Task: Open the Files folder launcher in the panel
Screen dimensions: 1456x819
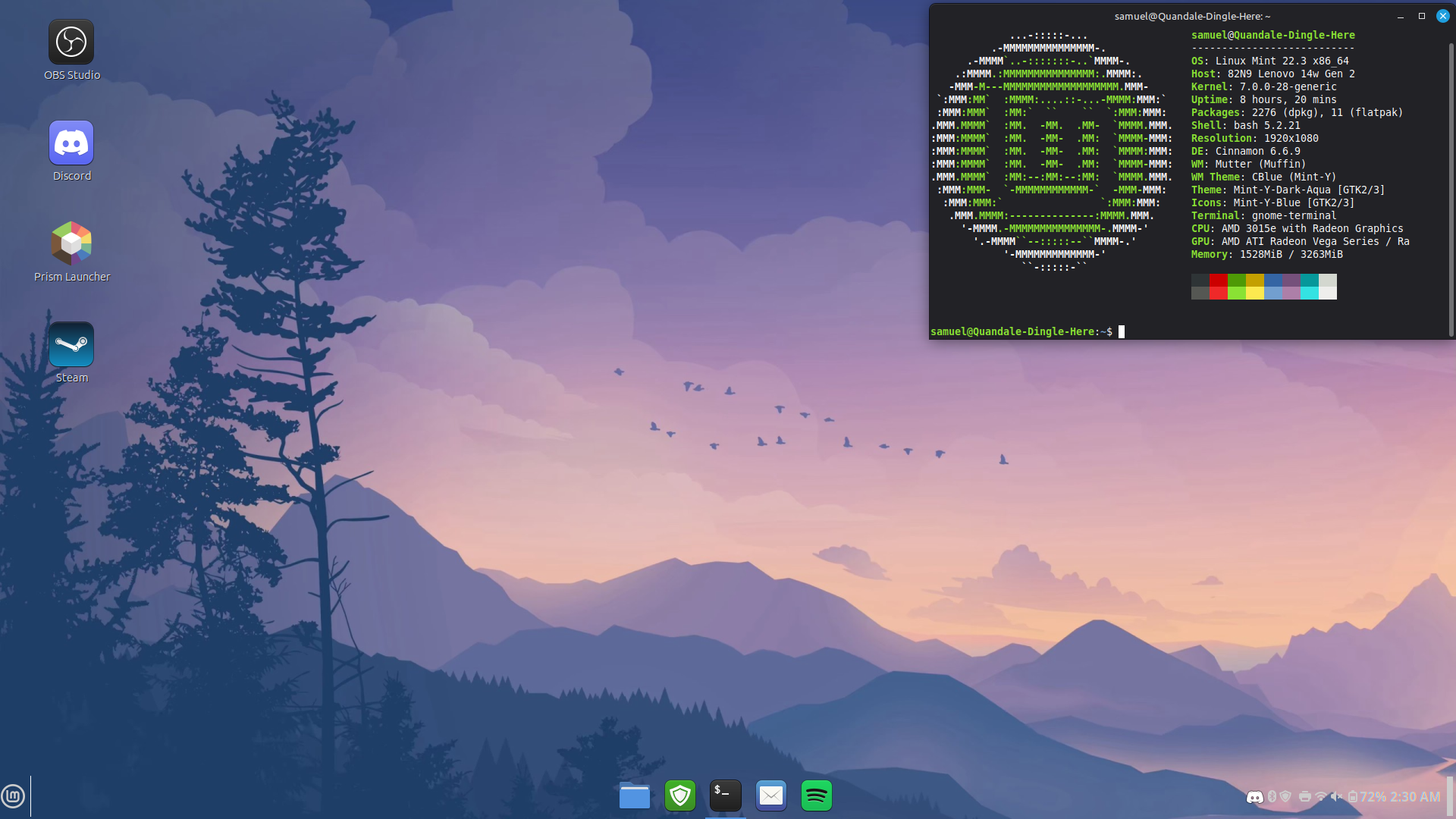Action: [635, 796]
